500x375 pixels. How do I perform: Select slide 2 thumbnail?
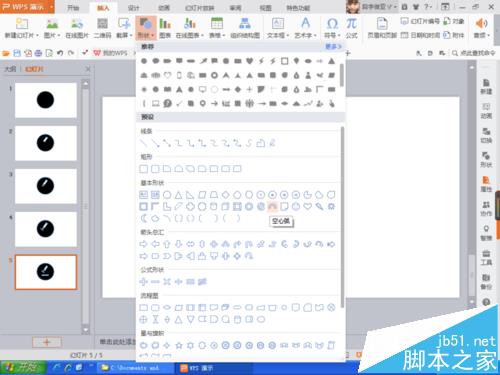click(46, 143)
